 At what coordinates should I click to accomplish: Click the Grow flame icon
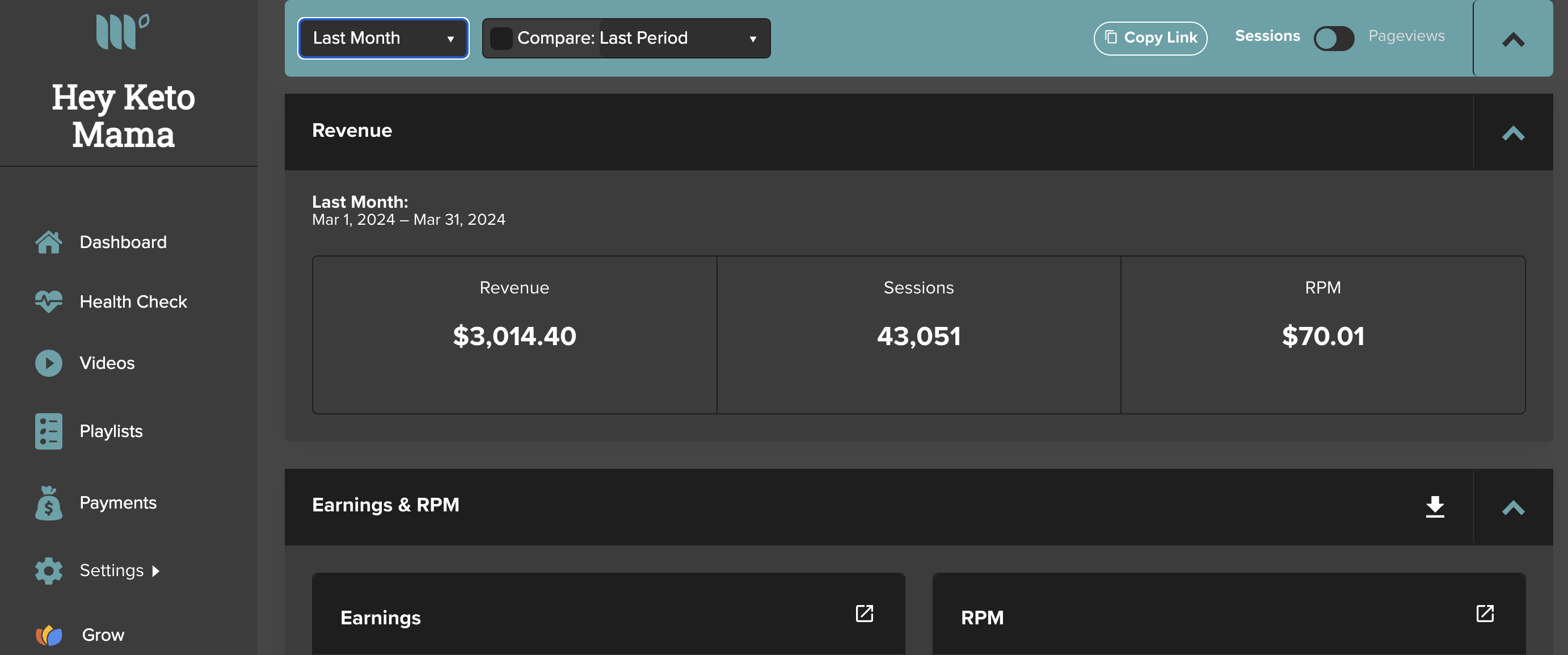click(49, 635)
